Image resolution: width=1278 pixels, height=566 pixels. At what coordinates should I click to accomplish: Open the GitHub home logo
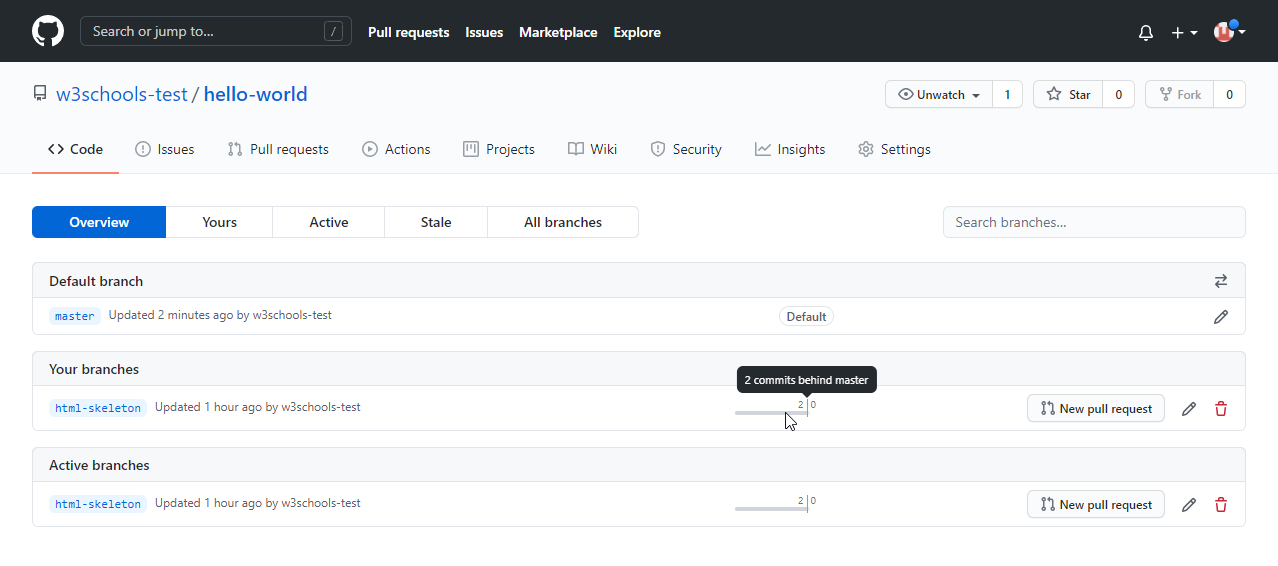(48, 31)
